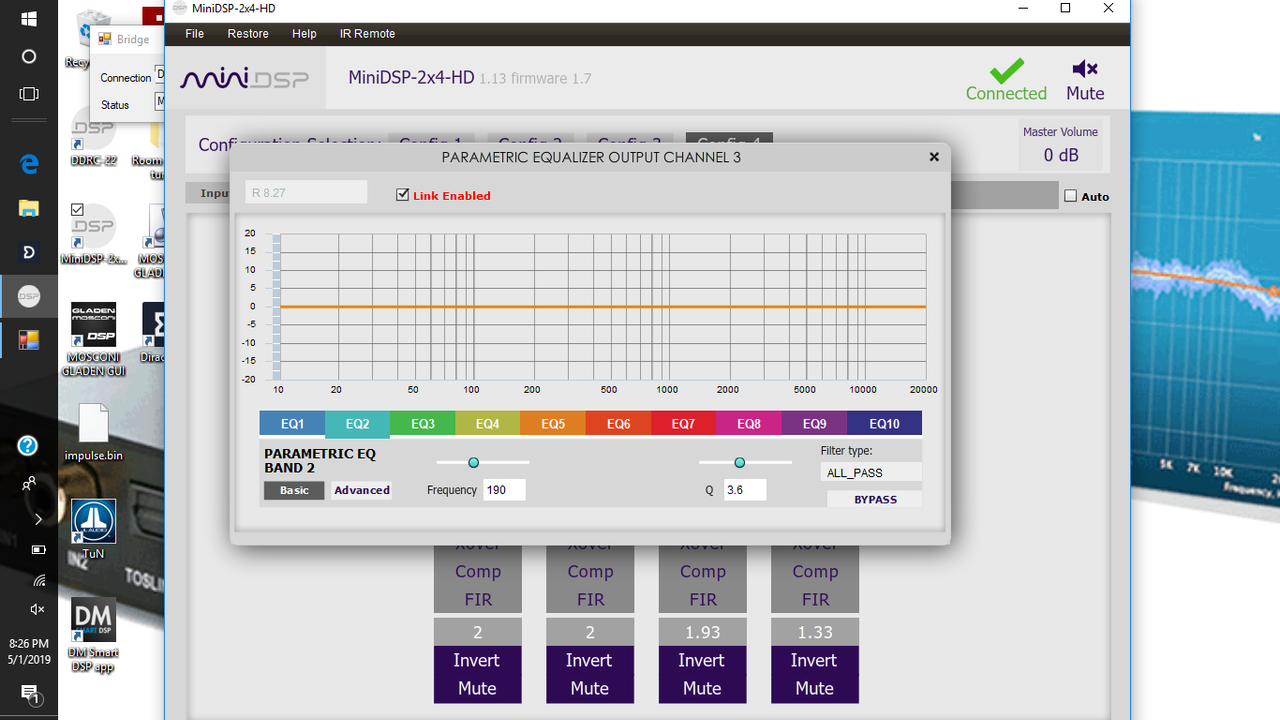
Task: Click the delay value 1.93
Action: [x=702, y=632]
